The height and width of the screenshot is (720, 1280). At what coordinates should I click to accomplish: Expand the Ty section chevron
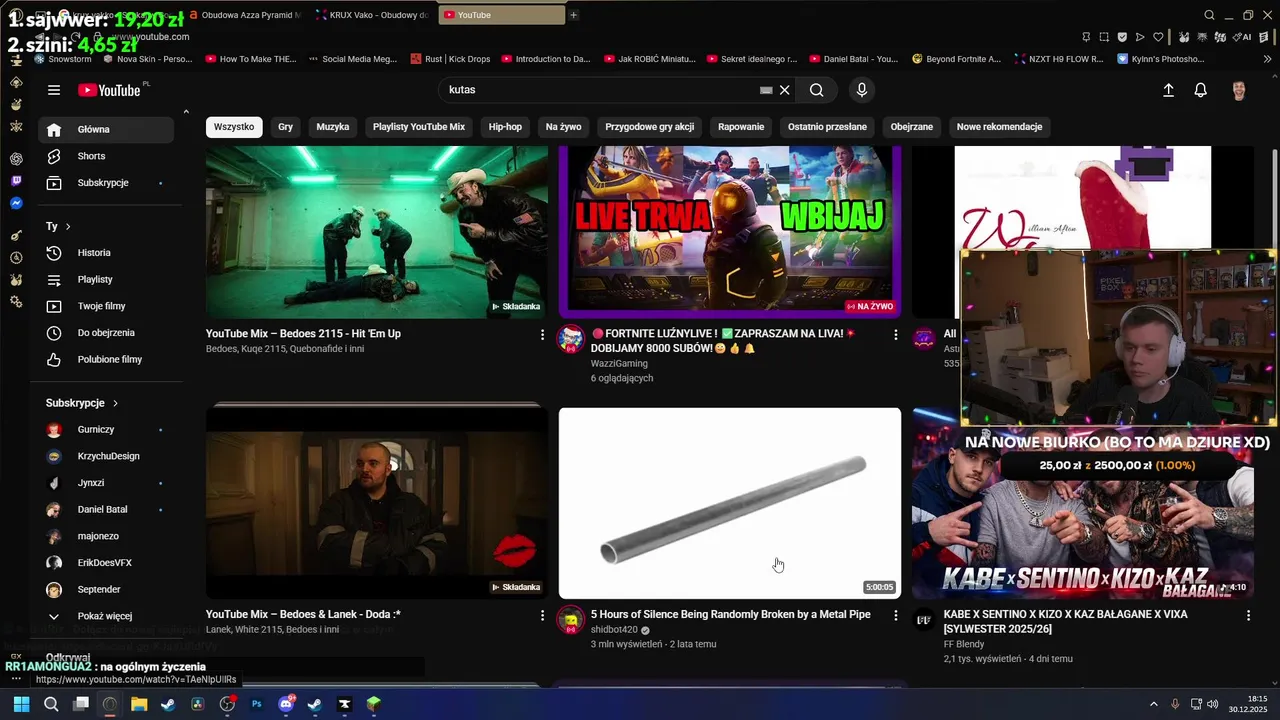tap(68, 227)
